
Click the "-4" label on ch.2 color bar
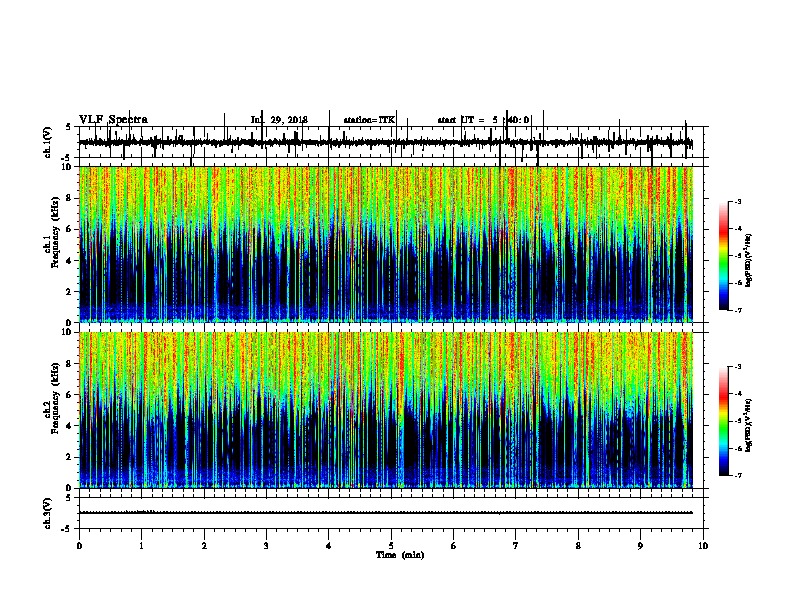[x=738, y=394]
